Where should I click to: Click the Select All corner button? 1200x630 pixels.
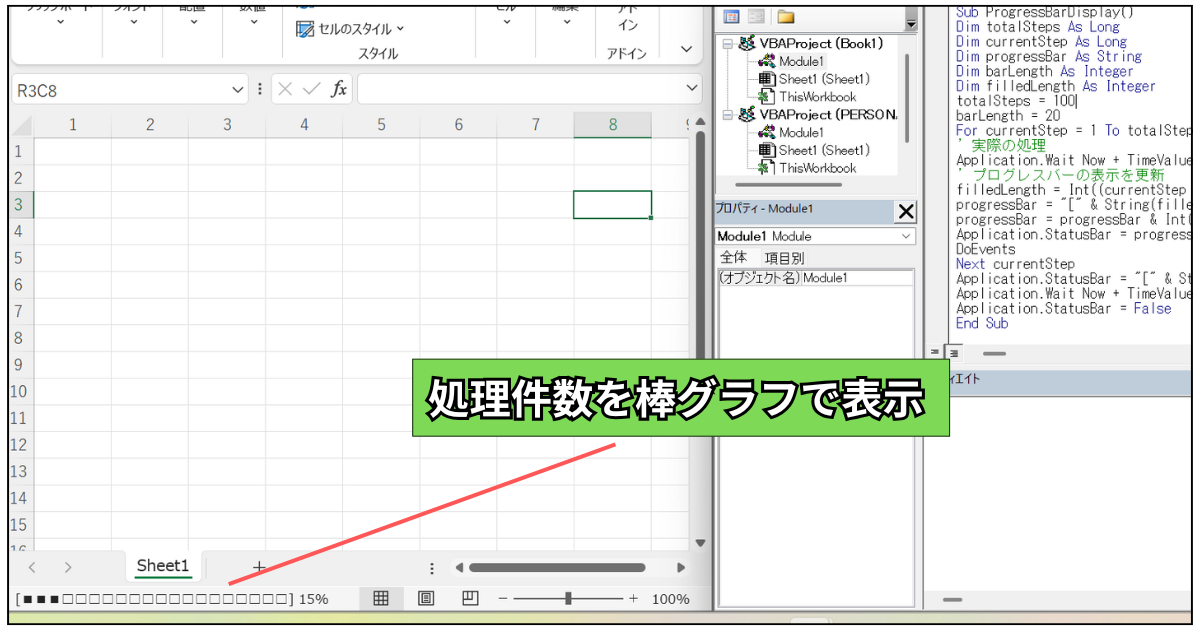point(20,125)
